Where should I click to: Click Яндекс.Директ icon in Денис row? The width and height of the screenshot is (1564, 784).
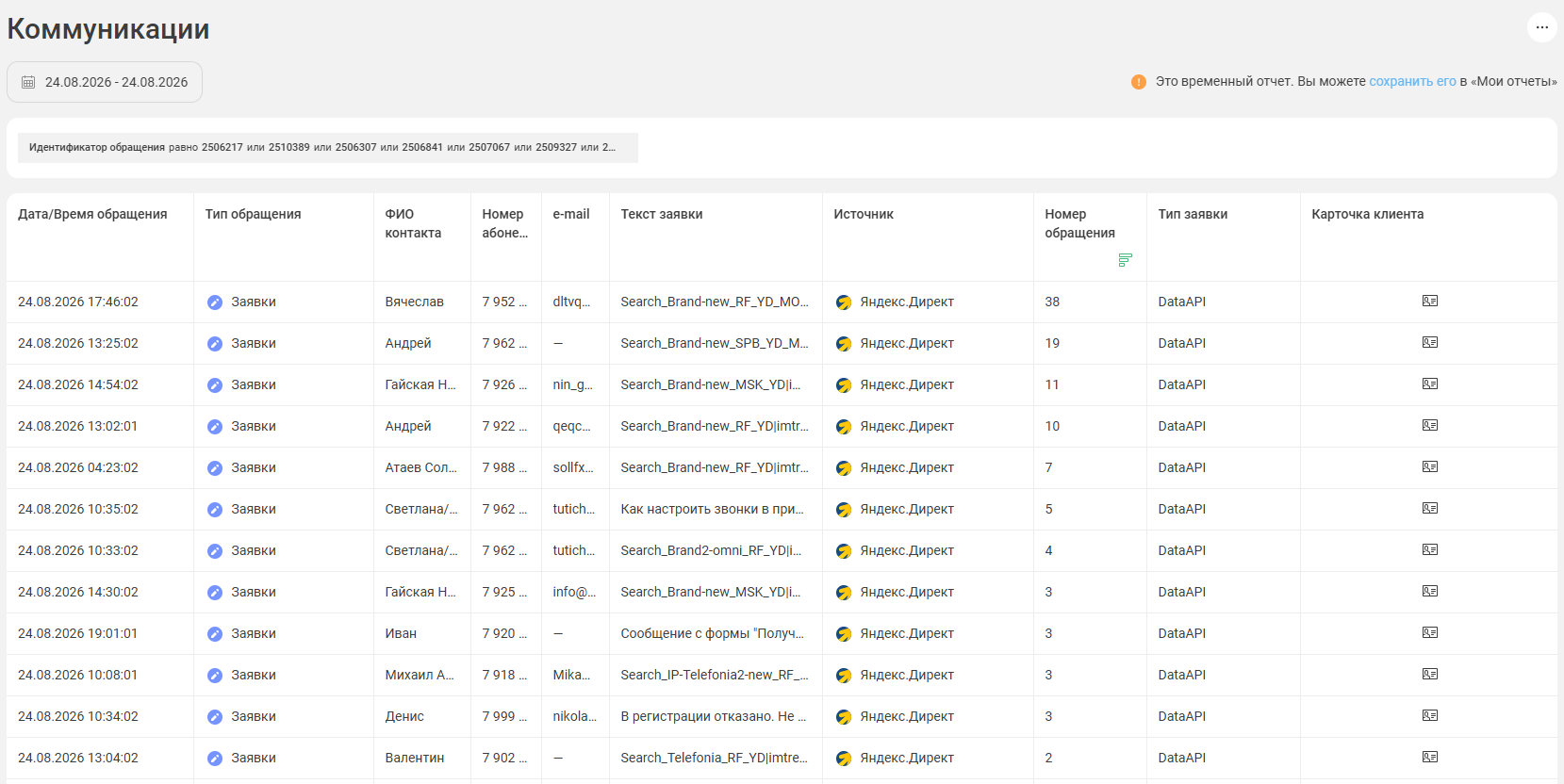844,717
